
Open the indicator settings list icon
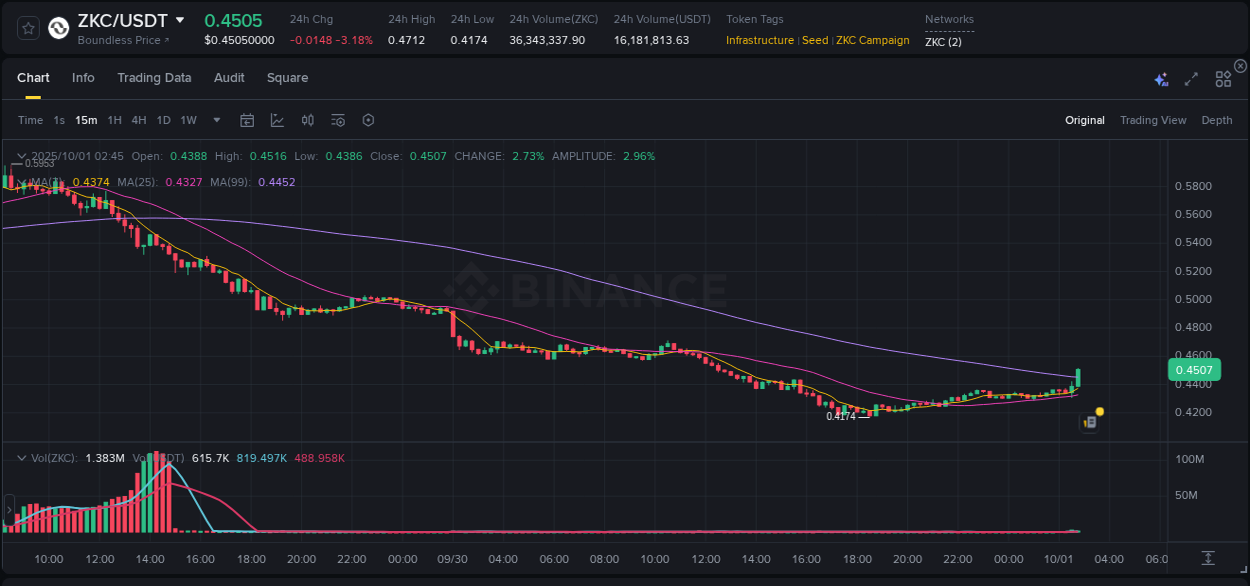click(337, 120)
